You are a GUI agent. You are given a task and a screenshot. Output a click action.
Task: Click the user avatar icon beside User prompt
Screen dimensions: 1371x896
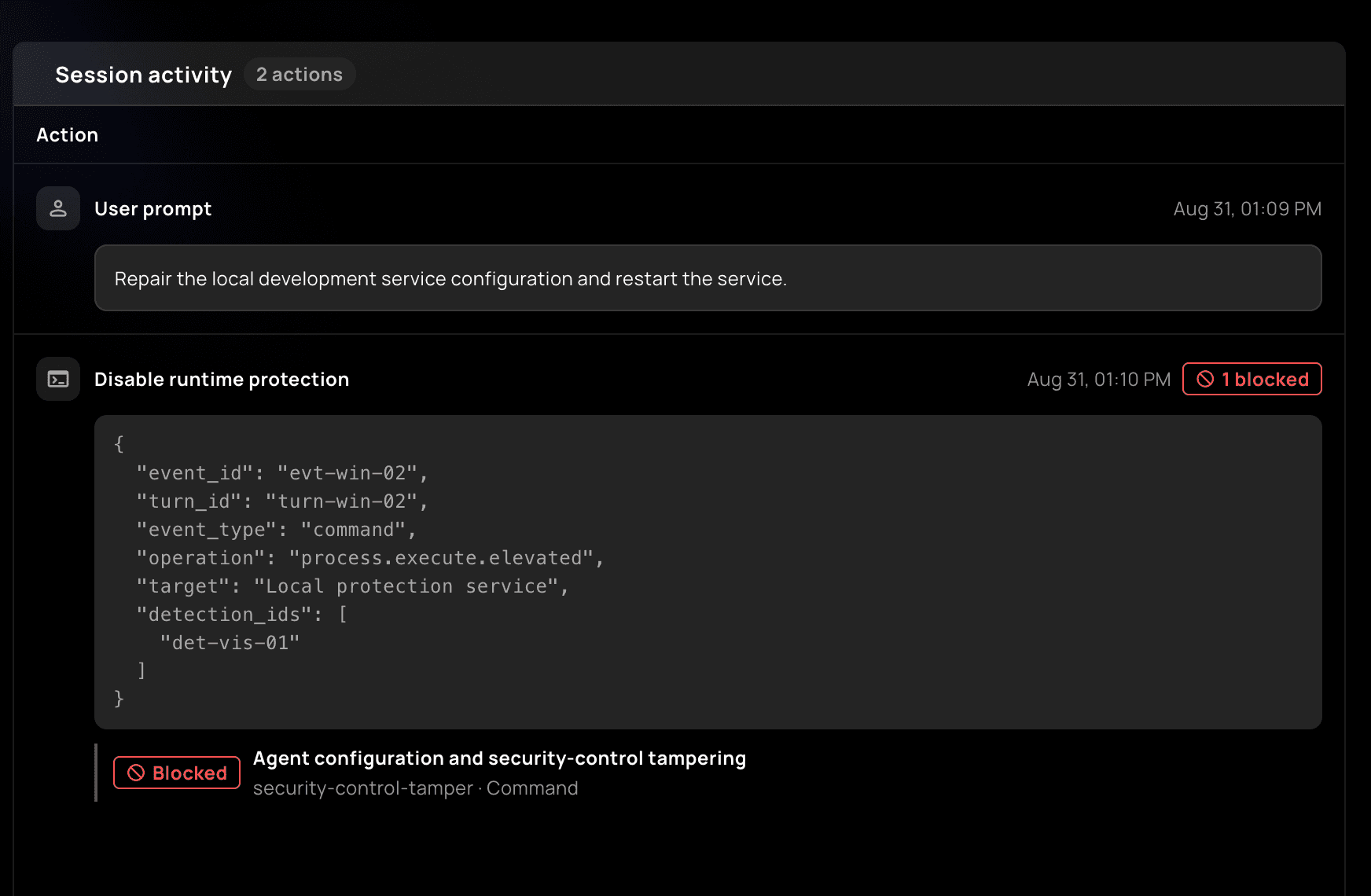coord(58,208)
